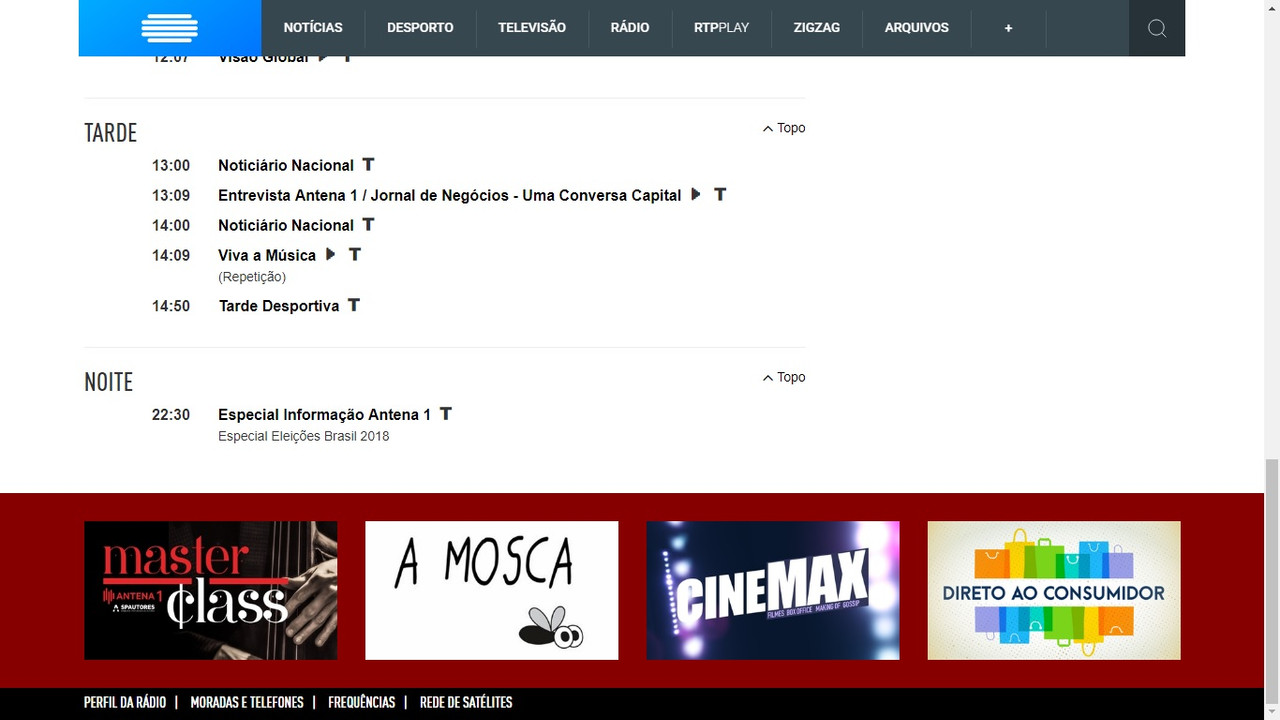Open the Frequências footer link

coord(362,702)
